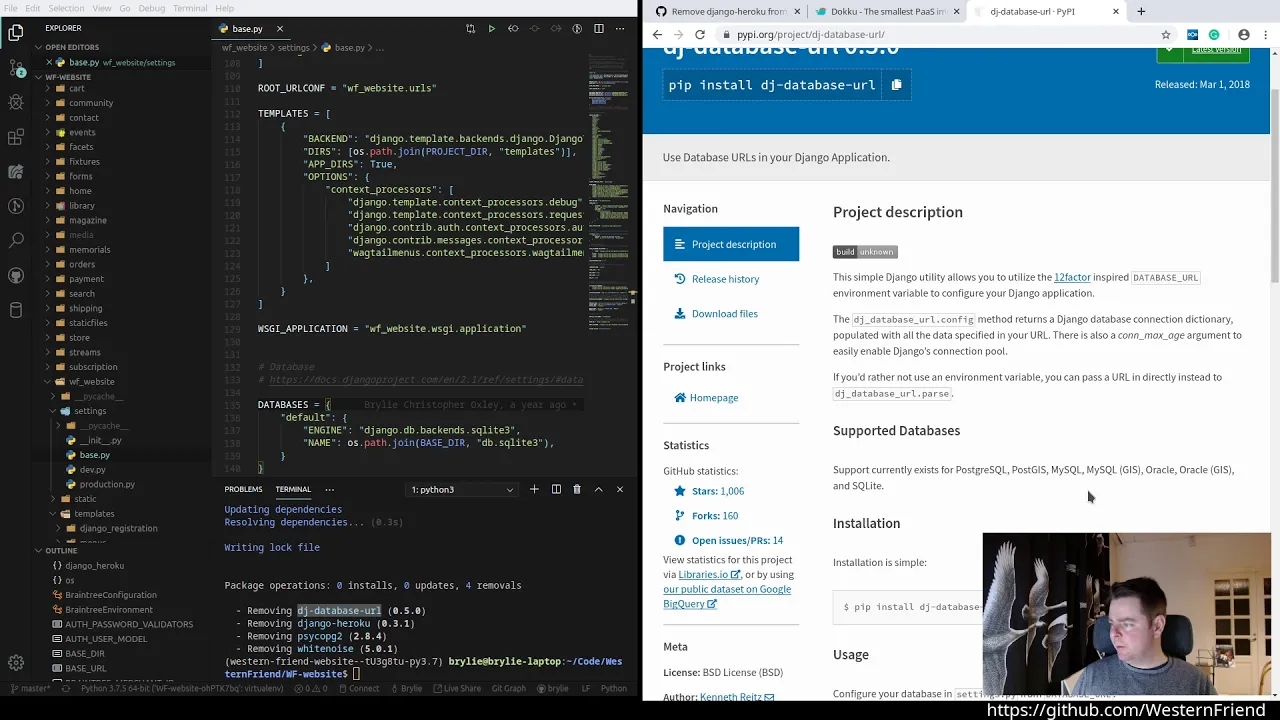The width and height of the screenshot is (1280, 720).
Task: Open the File menu in VS Code
Action: point(10,8)
